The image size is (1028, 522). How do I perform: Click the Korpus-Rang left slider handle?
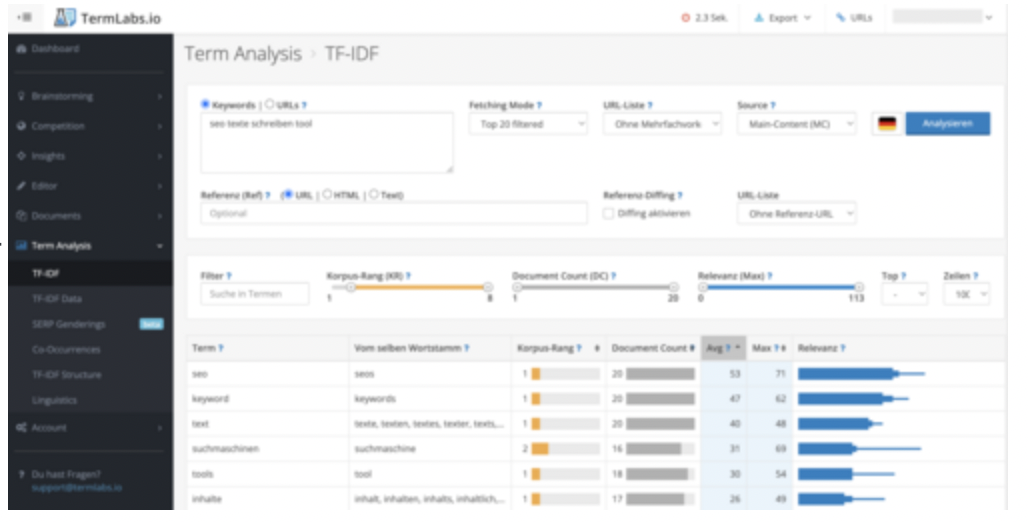[x=351, y=287]
